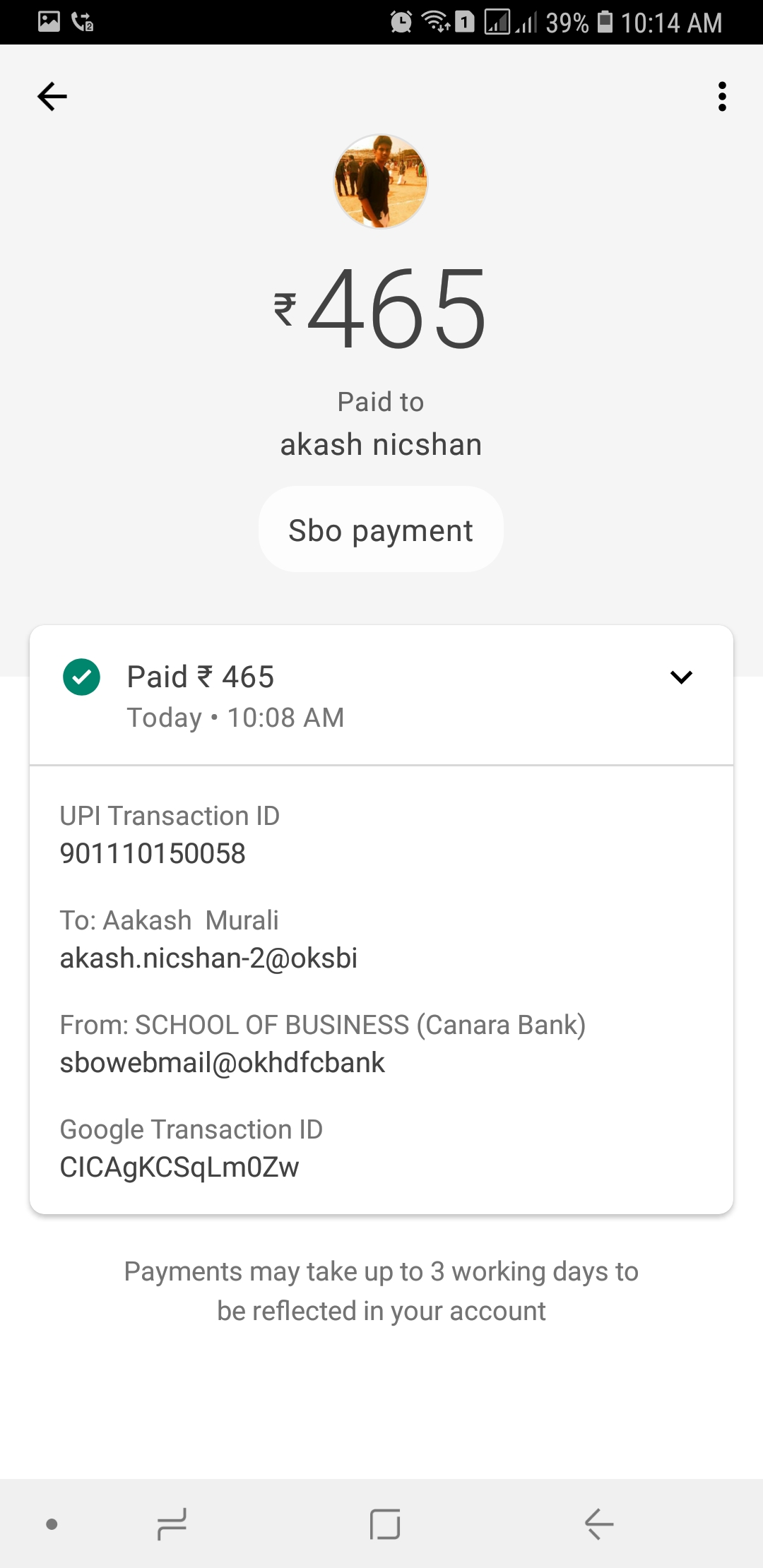
Task: Tap the Google Transaction ID value
Action: click(179, 1168)
